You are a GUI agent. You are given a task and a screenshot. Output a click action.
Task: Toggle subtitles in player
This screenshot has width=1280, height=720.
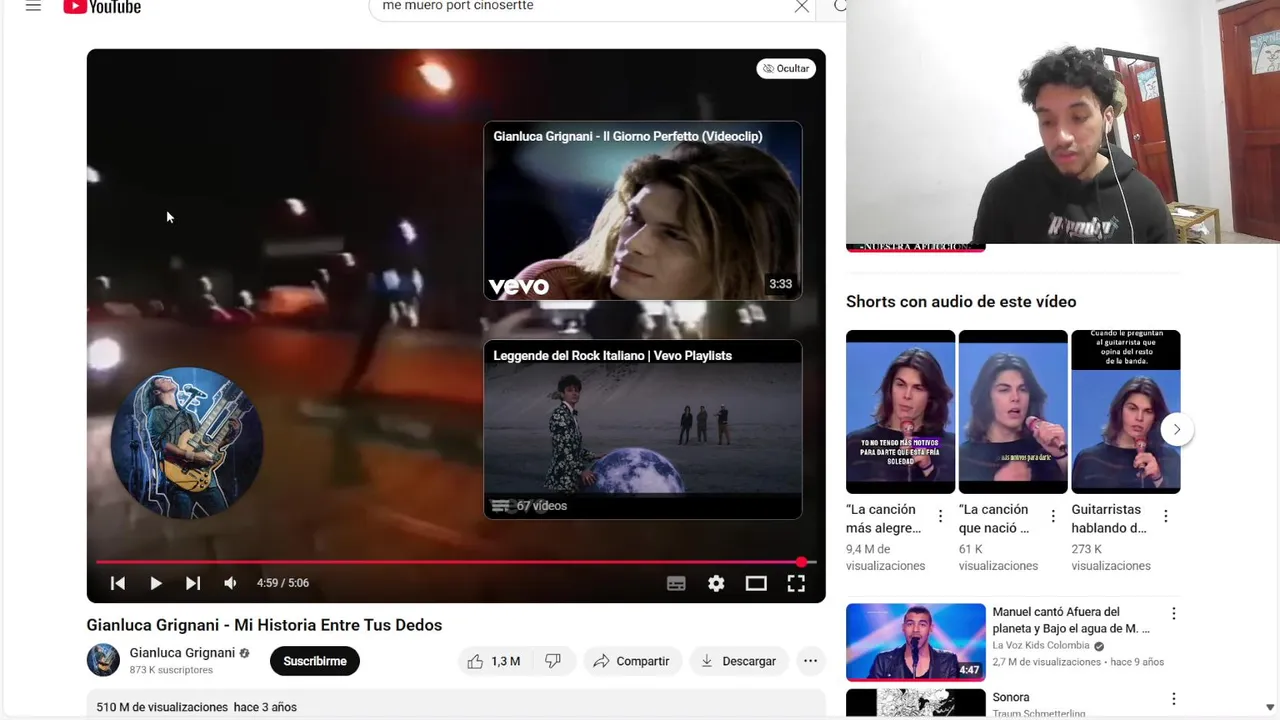[676, 583]
